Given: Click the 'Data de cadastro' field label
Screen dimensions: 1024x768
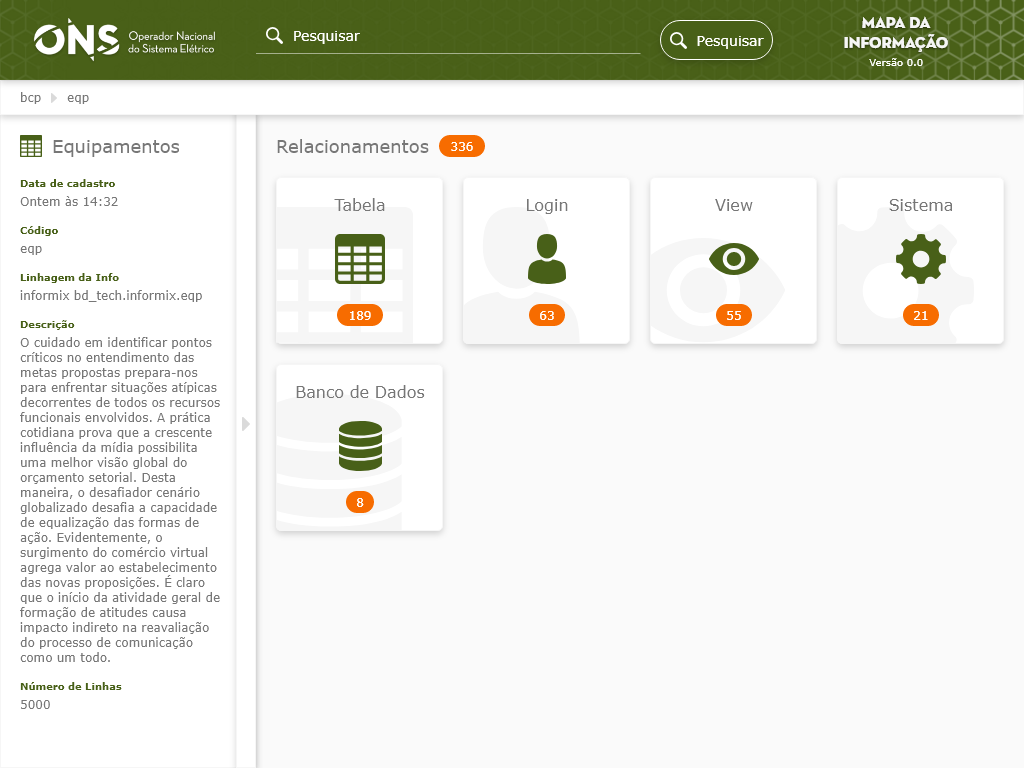Looking at the screenshot, I should click(67, 184).
